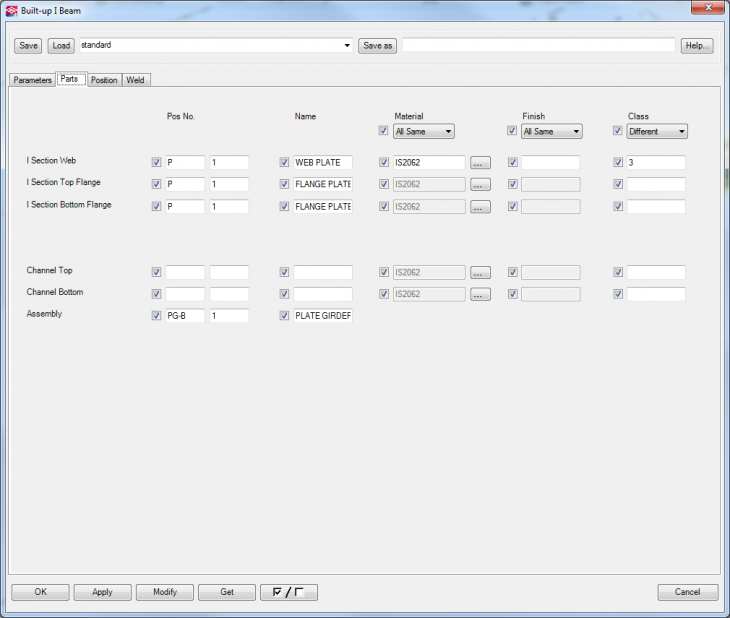Browse material for Channel Top
This screenshot has width=730, height=618.
[480, 272]
